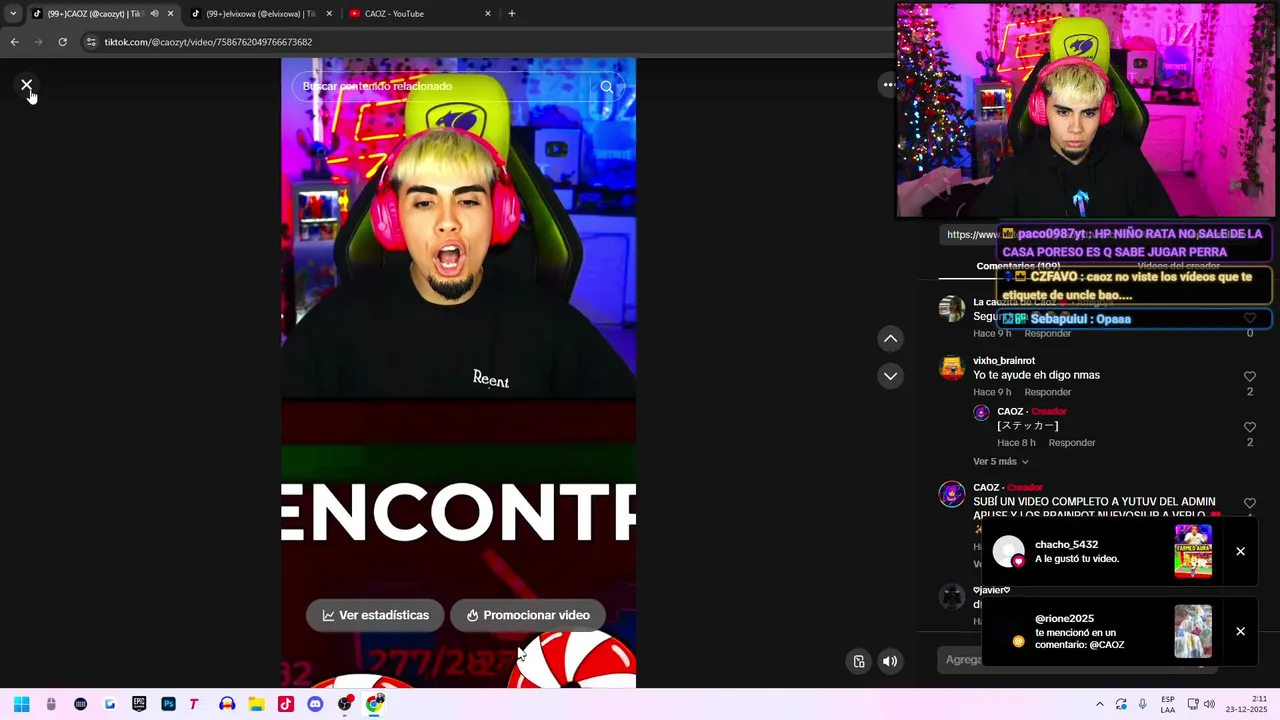Show hidden system tray icons
The height and width of the screenshot is (720, 1280).
point(1100,704)
